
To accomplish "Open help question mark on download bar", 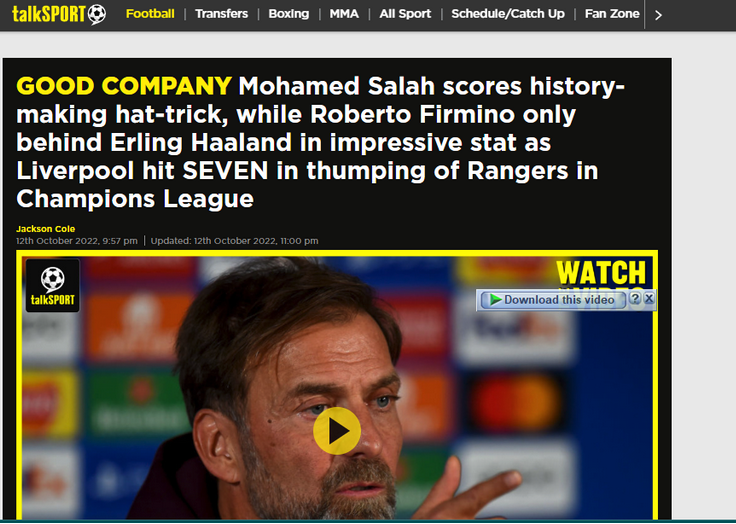I will coord(635,298).
